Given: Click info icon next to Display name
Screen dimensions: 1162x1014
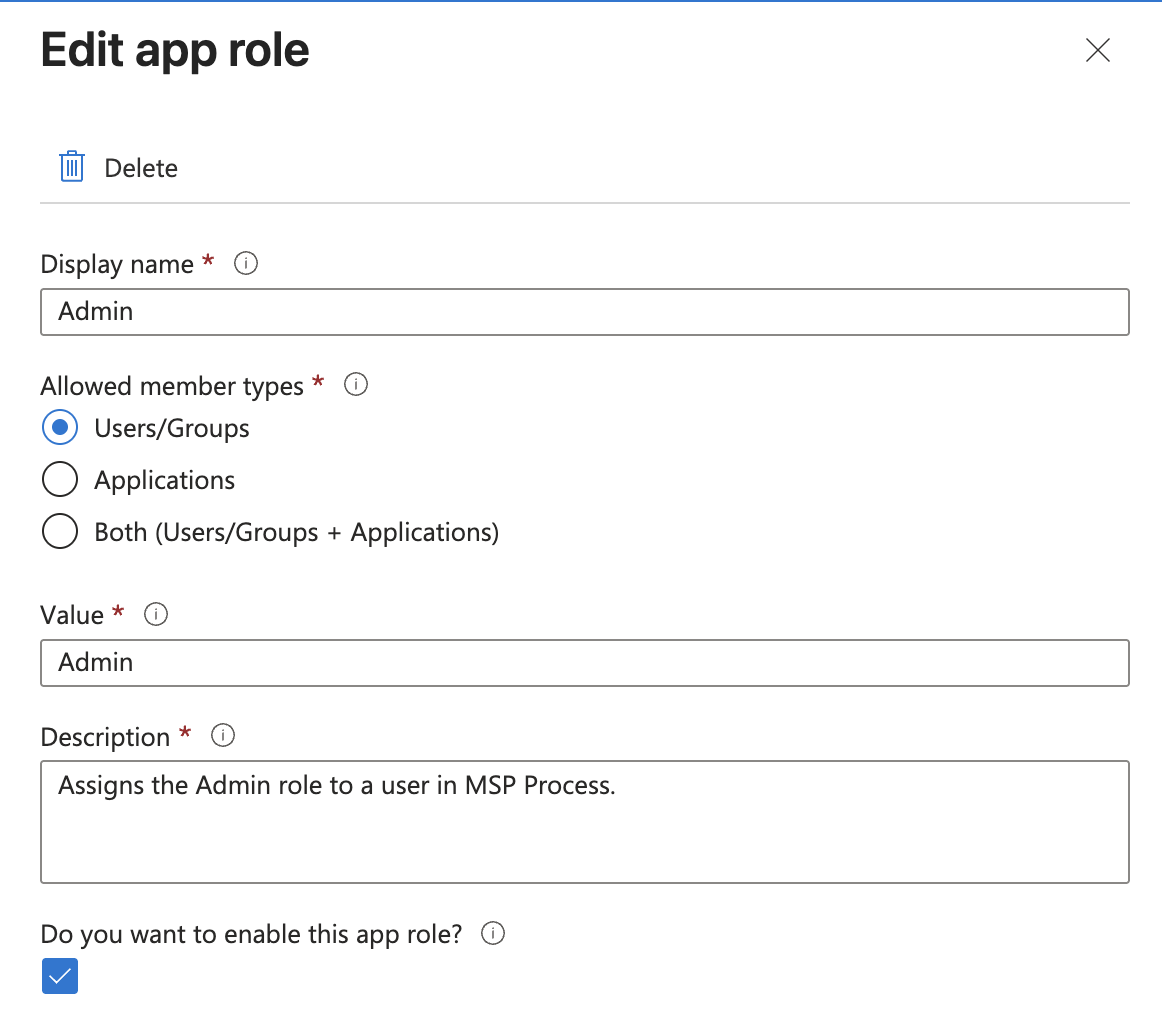Looking at the screenshot, I should (245, 264).
